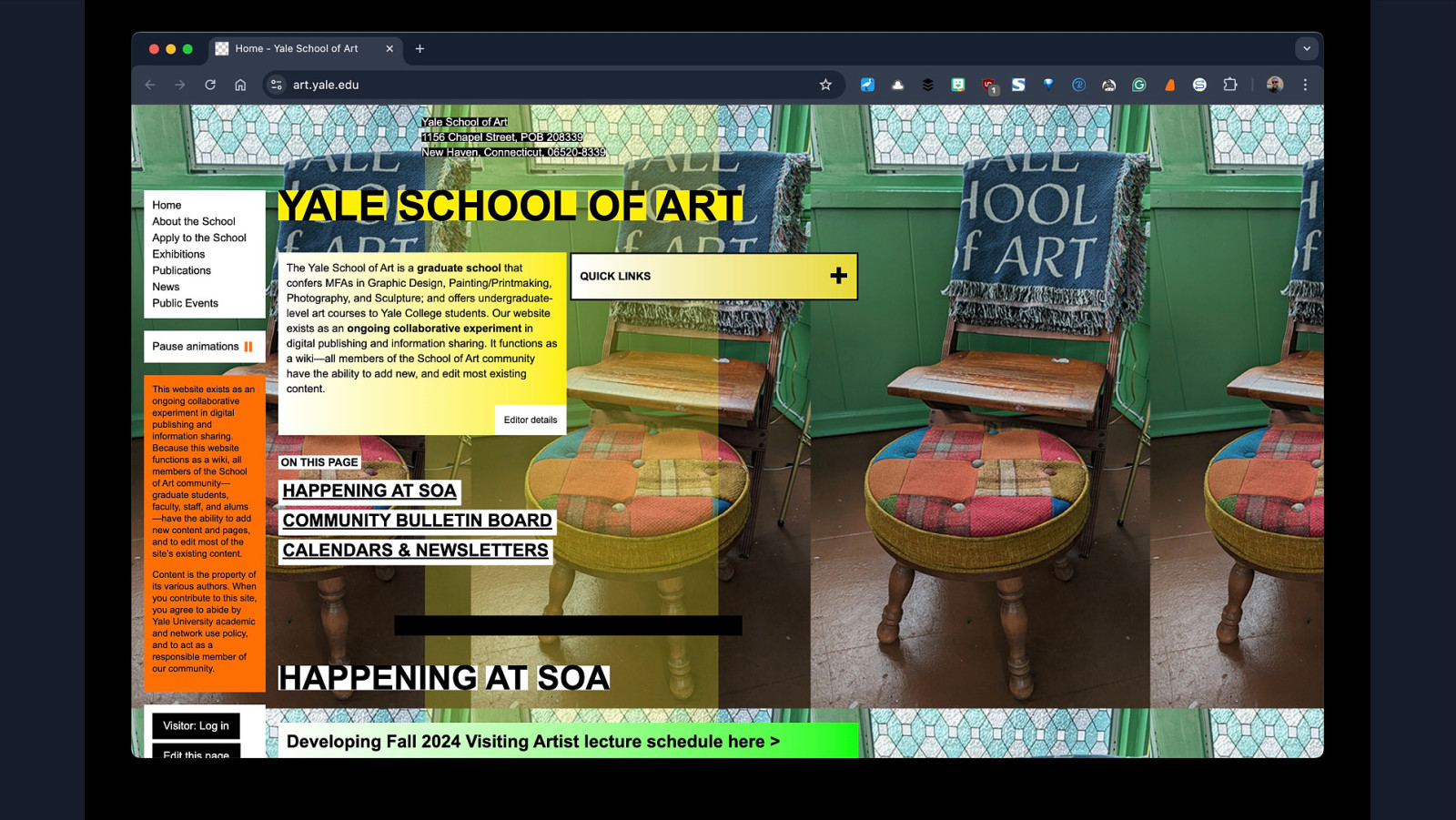Open Exhibitions in the sidebar menu
The height and width of the screenshot is (820, 1456).
[178, 255]
